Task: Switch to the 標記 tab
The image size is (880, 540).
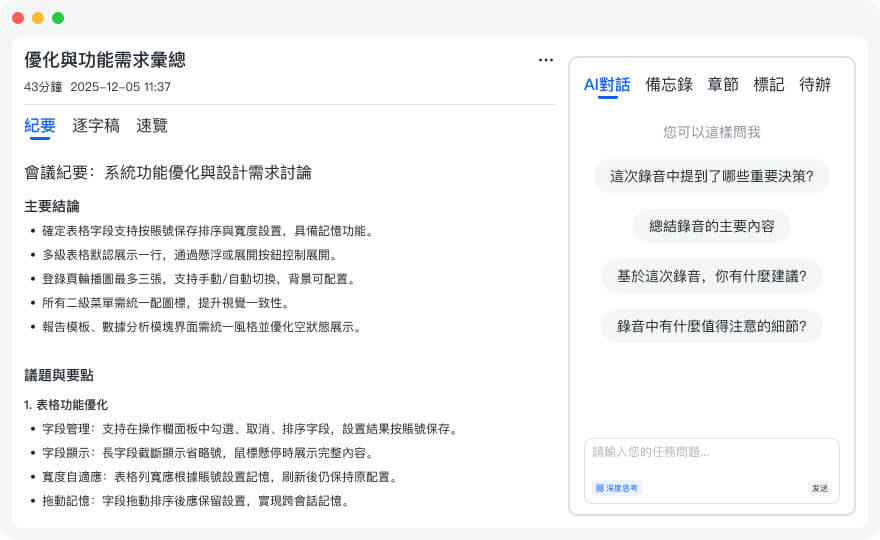Action: 769,85
